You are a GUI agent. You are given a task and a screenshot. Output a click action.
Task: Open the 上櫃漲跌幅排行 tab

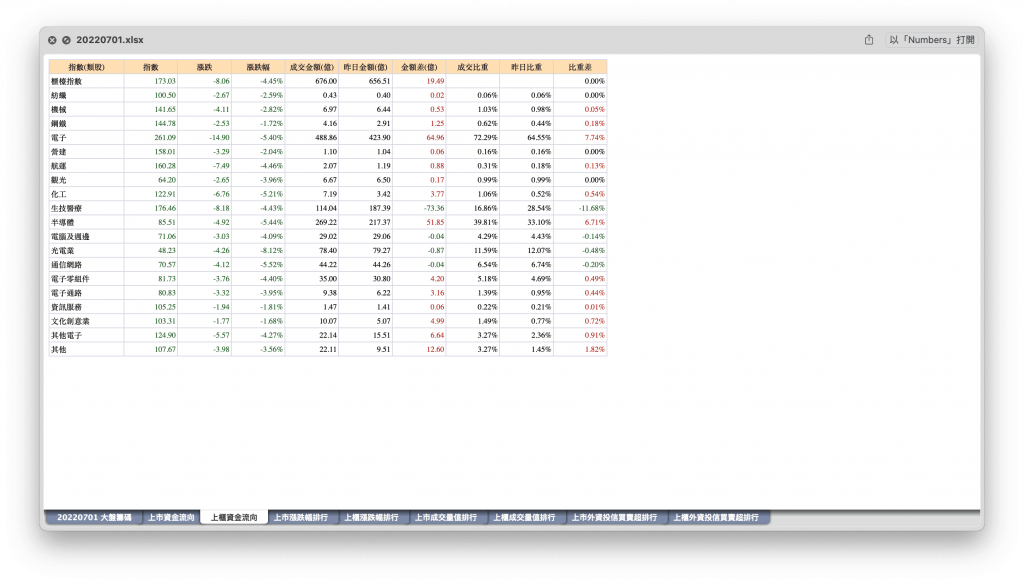pos(371,517)
